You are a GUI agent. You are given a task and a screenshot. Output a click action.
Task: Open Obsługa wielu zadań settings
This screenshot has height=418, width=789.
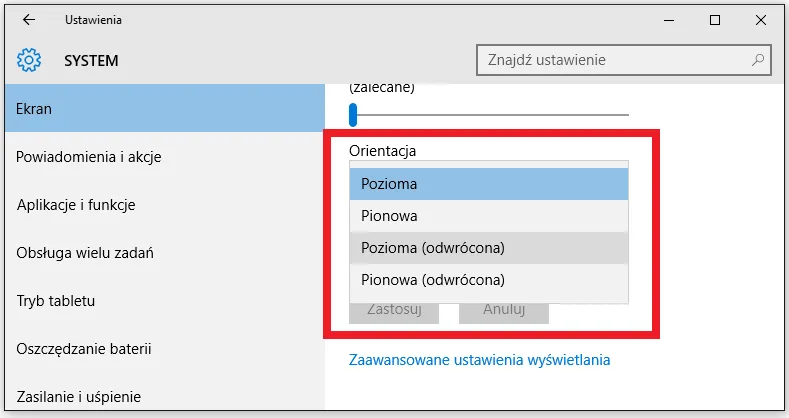point(85,253)
